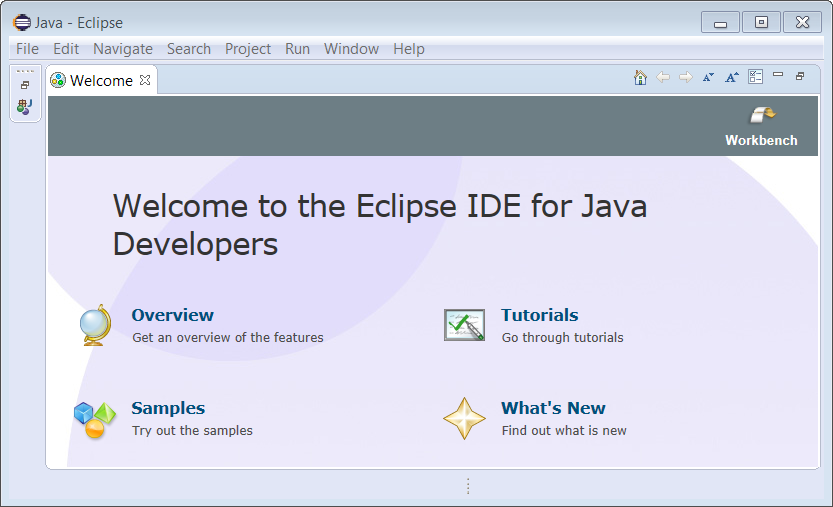The width and height of the screenshot is (833, 507).
Task: Click the Workbench label
Action: point(761,140)
